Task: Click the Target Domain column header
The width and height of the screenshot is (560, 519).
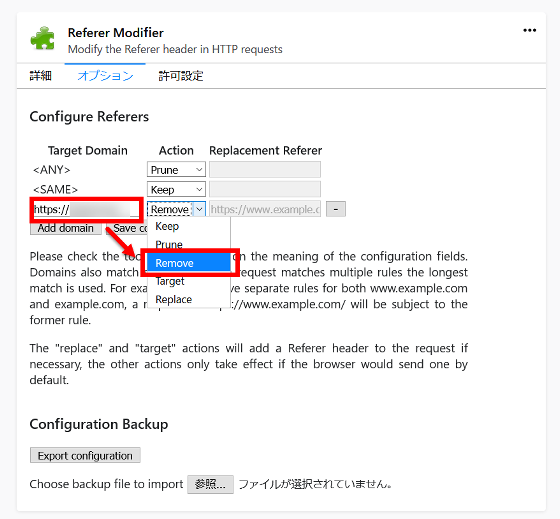Action: point(88,151)
